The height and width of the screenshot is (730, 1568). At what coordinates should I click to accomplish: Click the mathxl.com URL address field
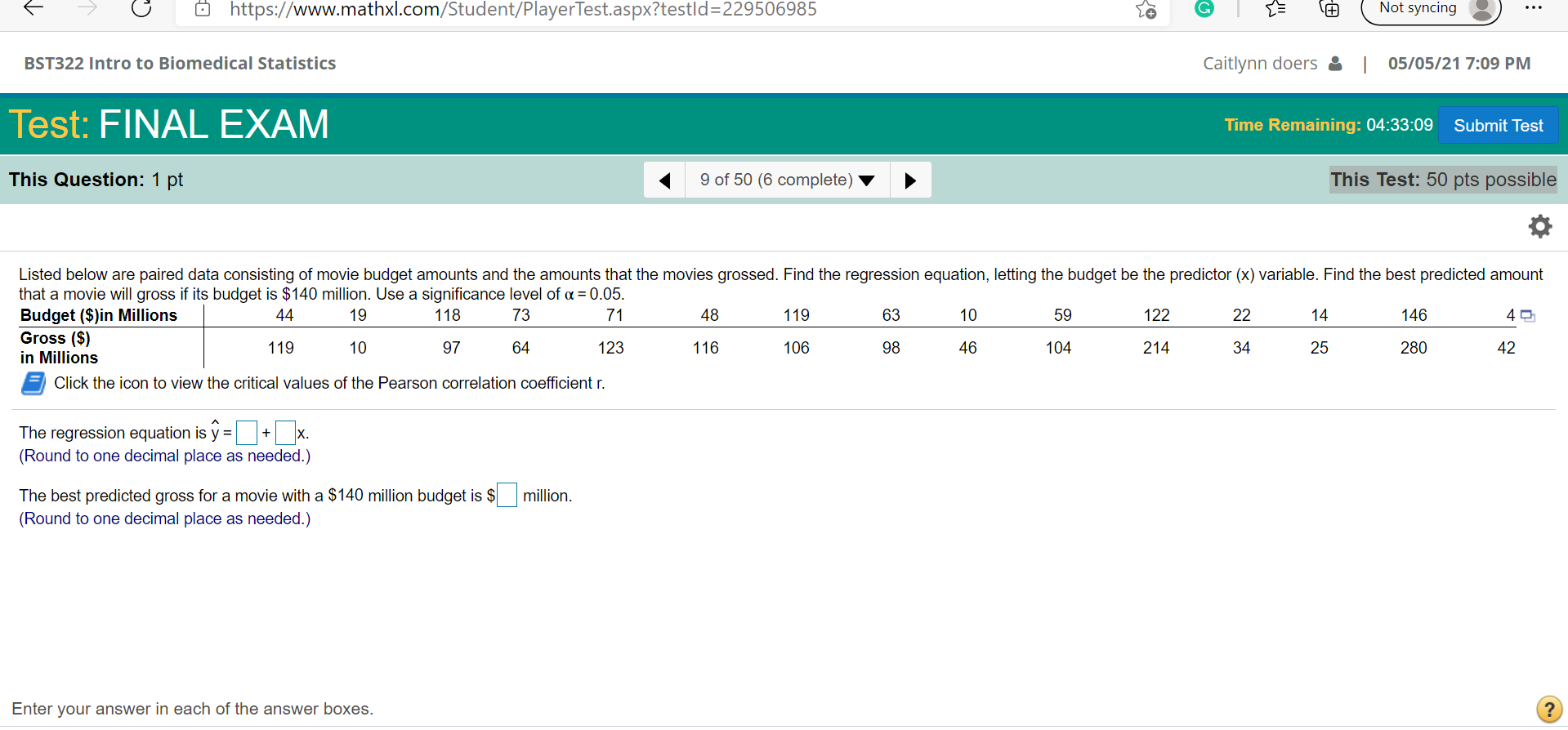click(523, 9)
